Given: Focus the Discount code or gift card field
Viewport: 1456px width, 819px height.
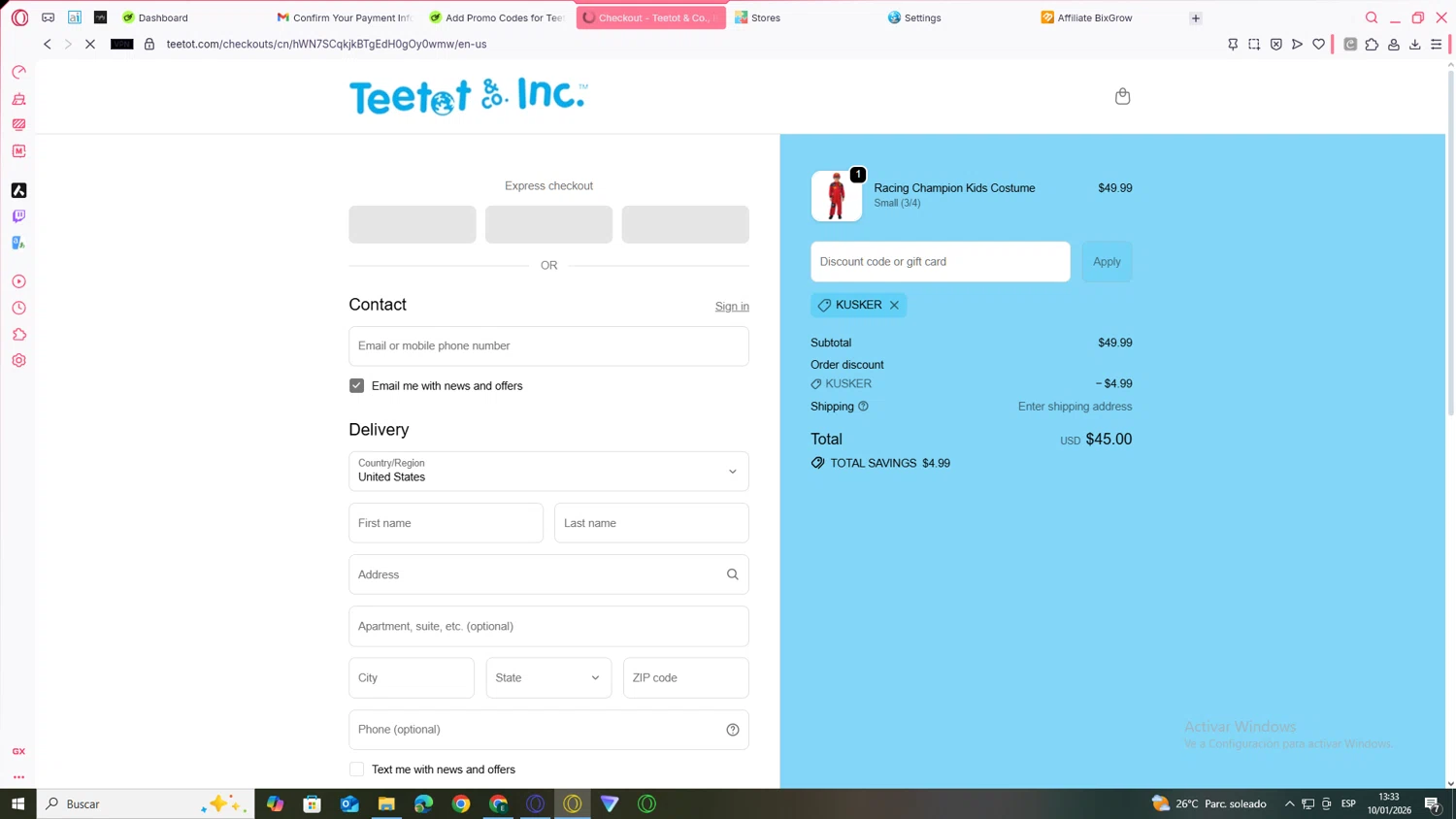Looking at the screenshot, I should pyautogui.click(x=941, y=262).
